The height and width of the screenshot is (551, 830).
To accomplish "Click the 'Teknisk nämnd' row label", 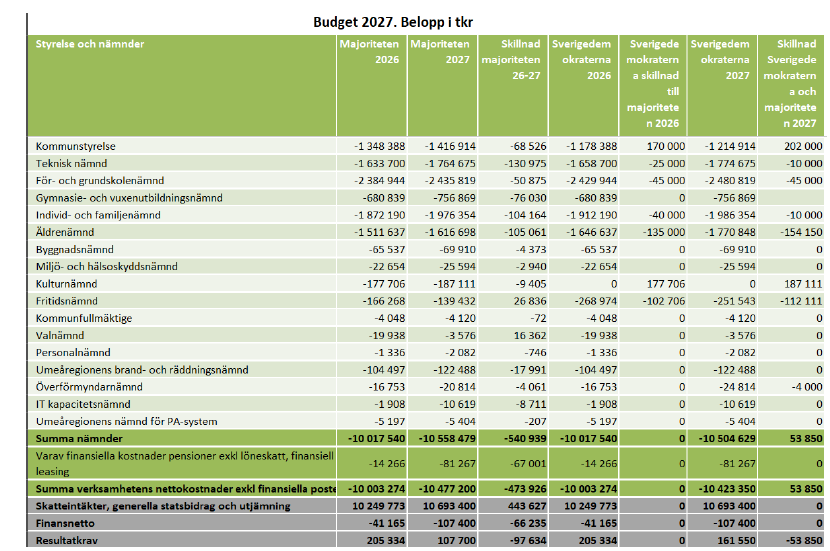I will (71, 164).
